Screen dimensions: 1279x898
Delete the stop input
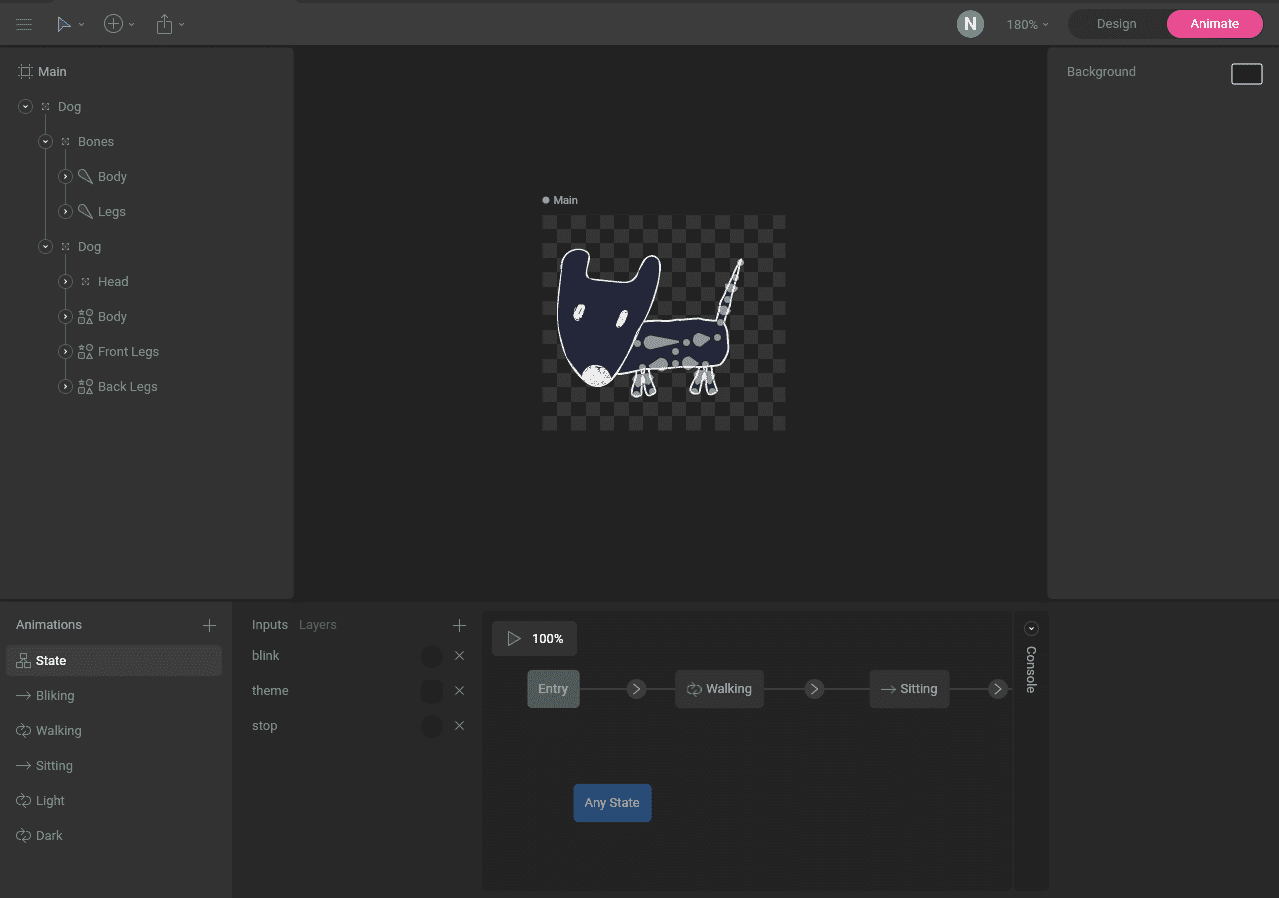click(459, 726)
